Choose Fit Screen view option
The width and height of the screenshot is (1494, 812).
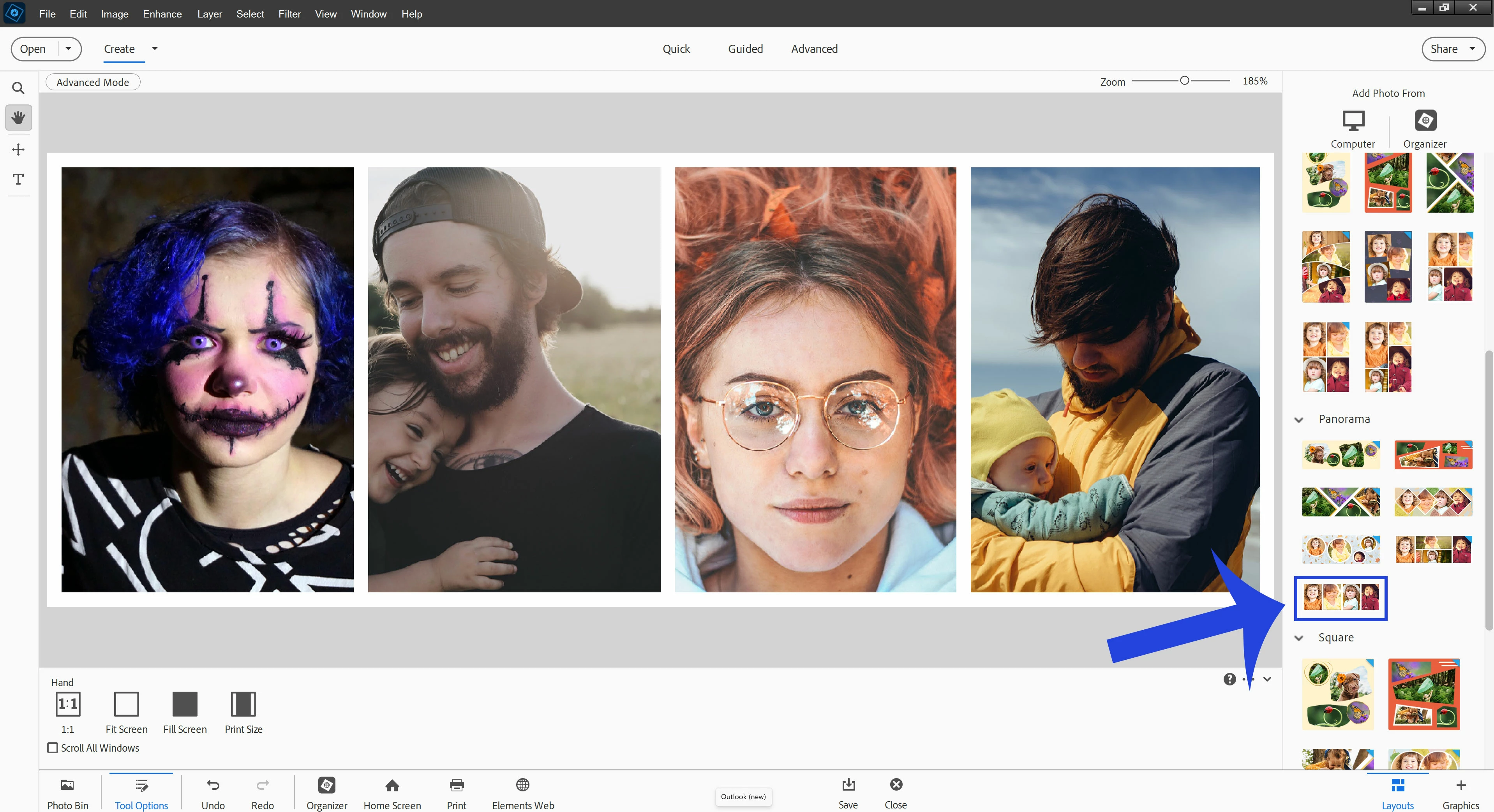pos(127,712)
